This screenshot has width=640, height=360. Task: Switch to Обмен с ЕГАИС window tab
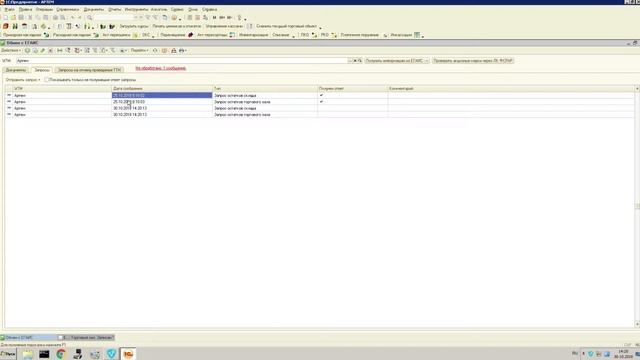click(29, 338)
